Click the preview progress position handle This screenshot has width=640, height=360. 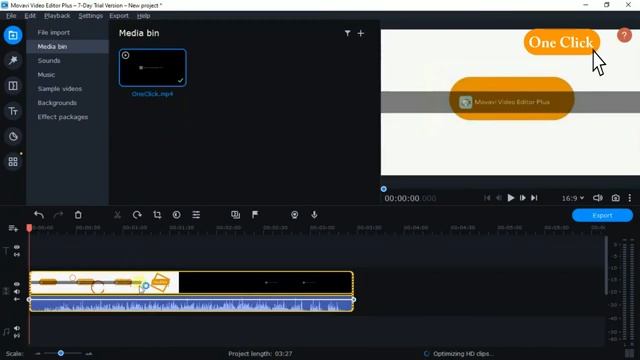click(384, 189)
